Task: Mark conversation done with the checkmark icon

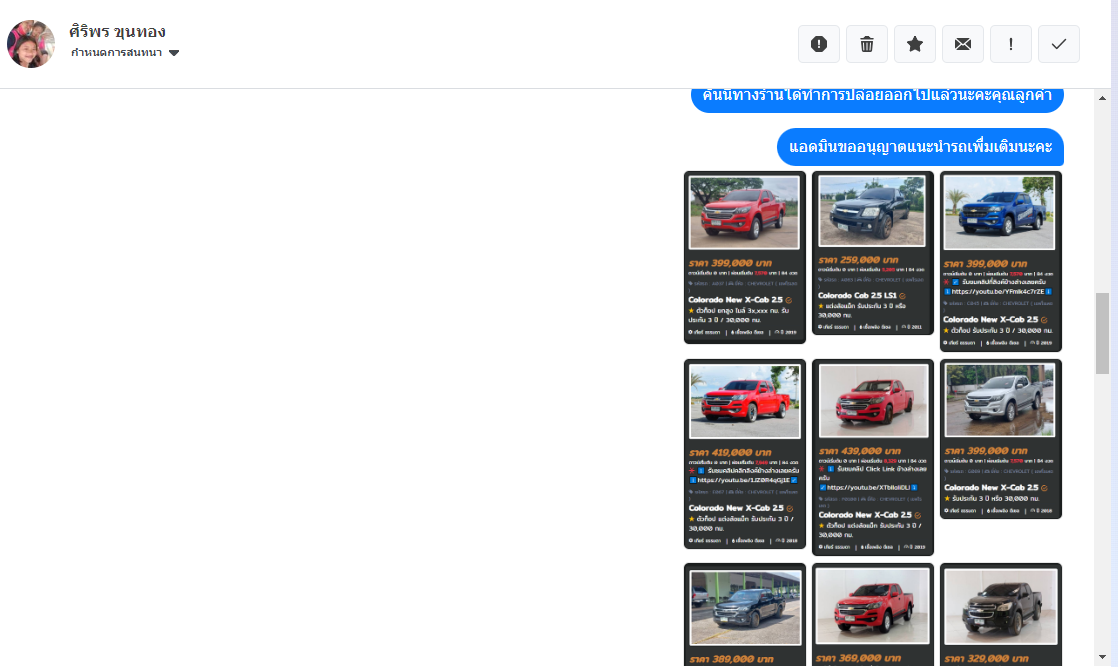Action: coord(1058,44)
